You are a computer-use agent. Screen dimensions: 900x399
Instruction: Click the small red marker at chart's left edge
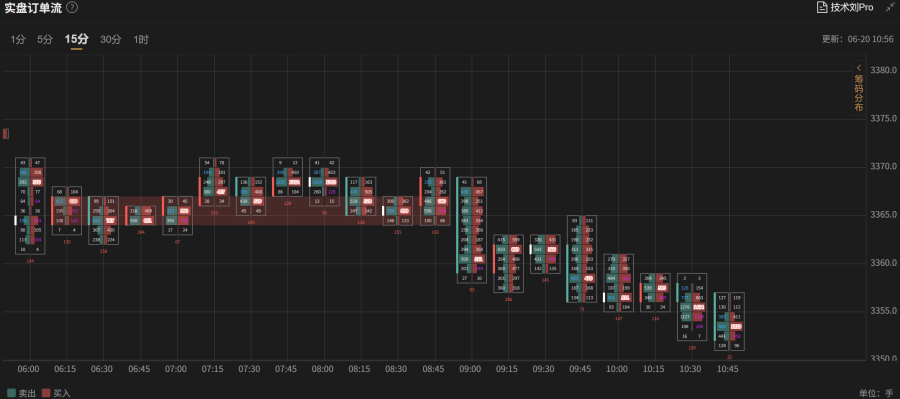5,134
